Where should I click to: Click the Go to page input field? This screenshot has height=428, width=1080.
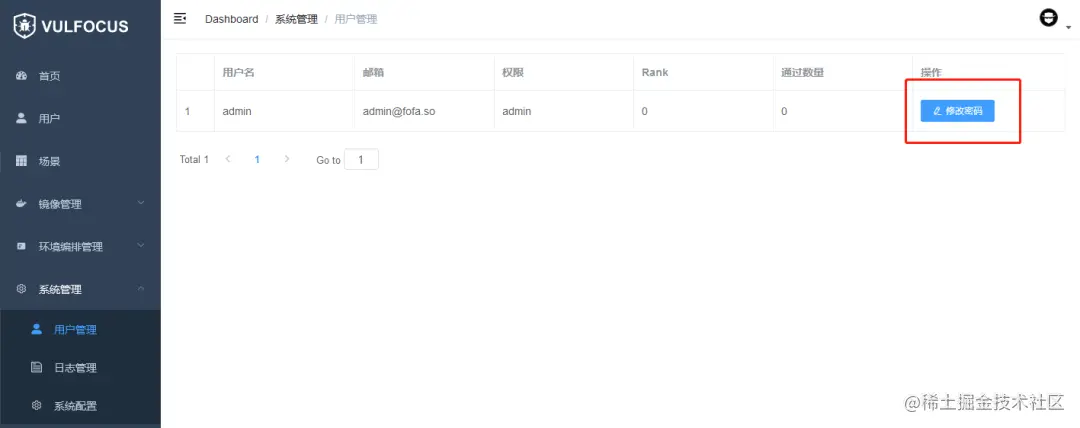[362, 160]
